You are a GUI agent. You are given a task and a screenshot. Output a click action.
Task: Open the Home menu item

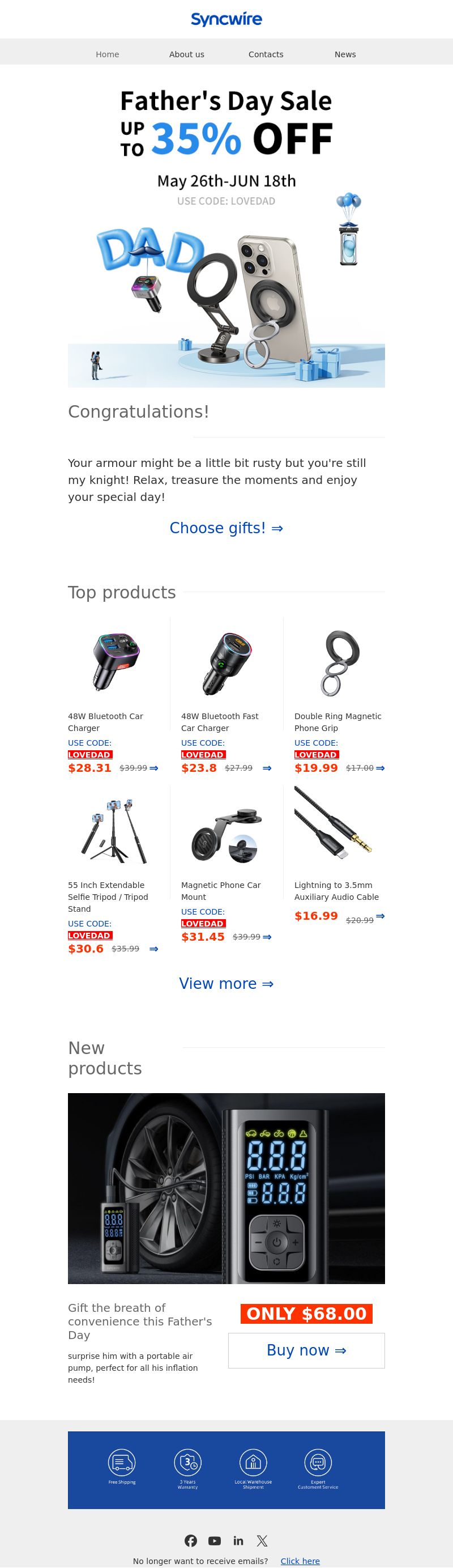(108, 54)
